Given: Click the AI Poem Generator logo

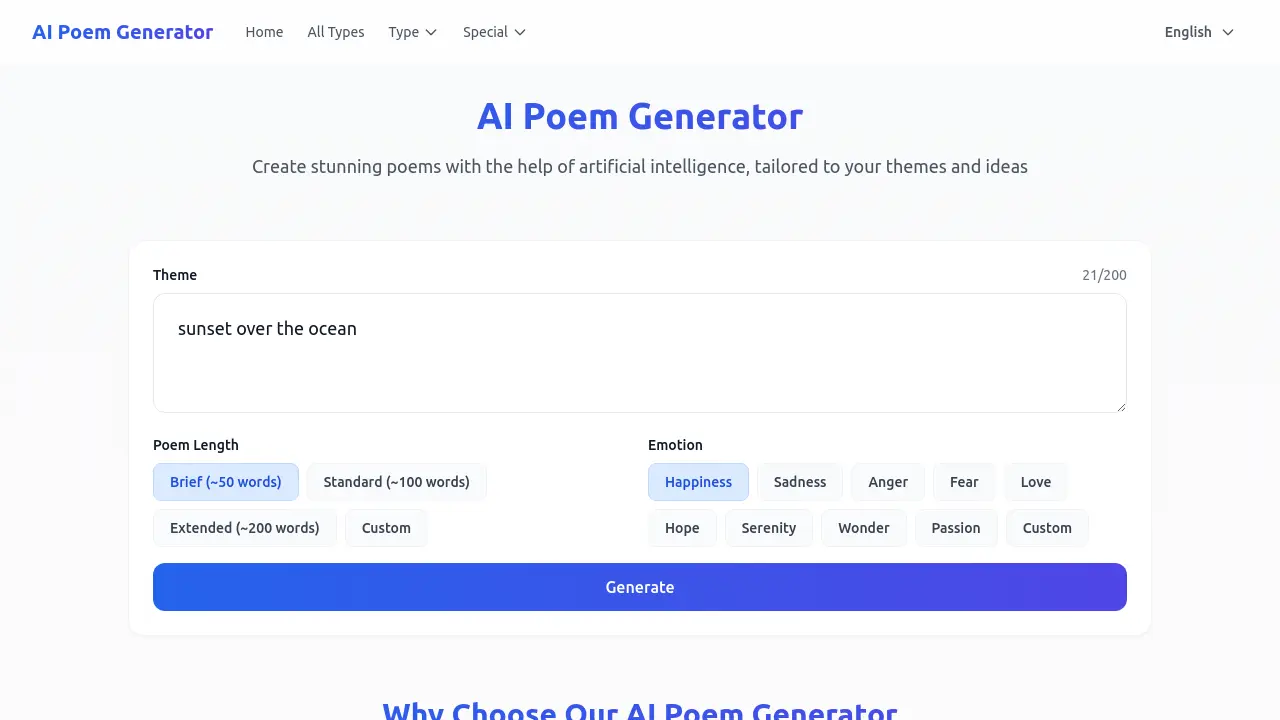Looking at the screenshot, I should [x=122, y=32].
